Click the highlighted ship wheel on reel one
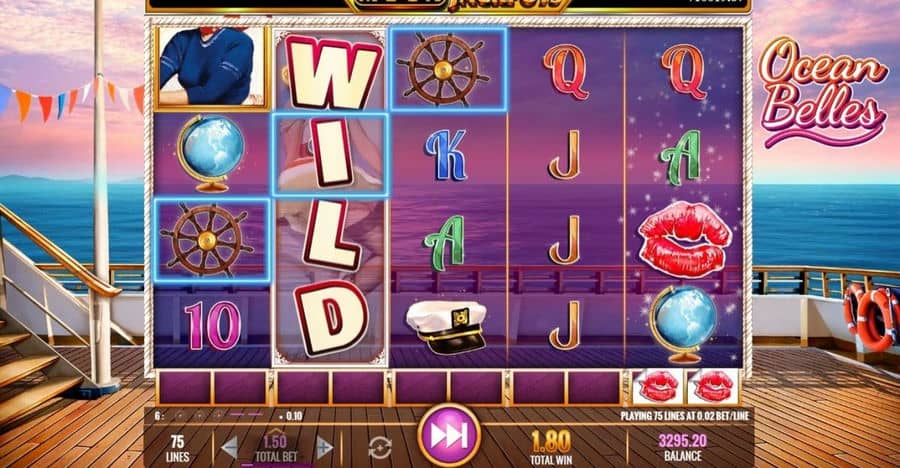 pos(211,240)
